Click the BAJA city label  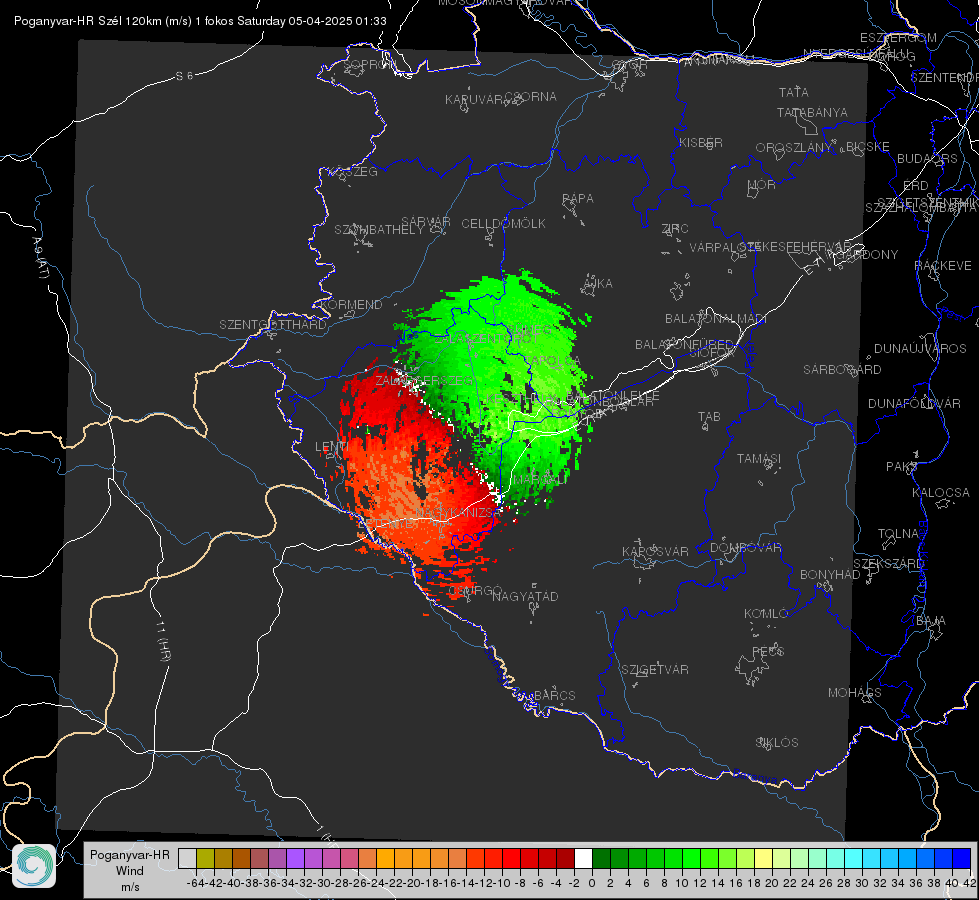click(931, 621)
